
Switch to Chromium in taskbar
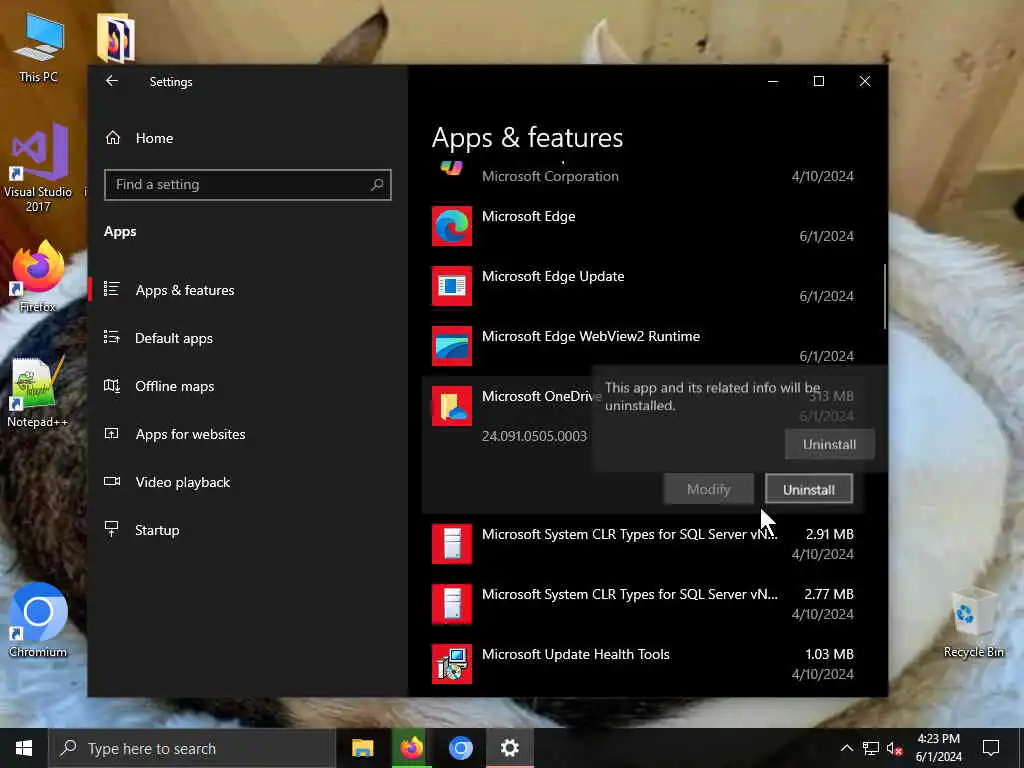[x=460, y=748]
